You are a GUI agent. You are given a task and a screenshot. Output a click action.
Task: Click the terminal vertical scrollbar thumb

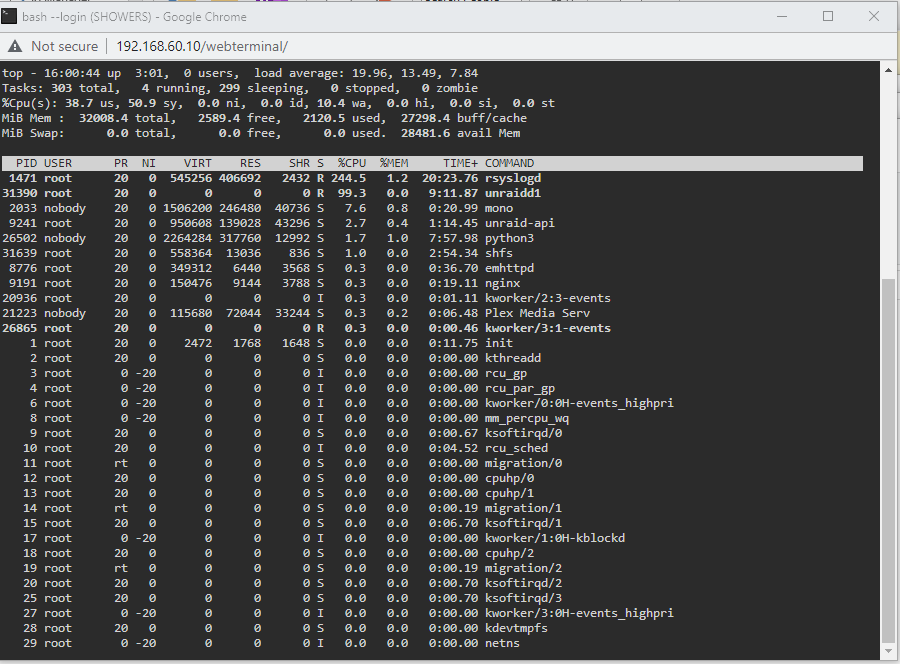pyautogui.click(x=889, y=459)
